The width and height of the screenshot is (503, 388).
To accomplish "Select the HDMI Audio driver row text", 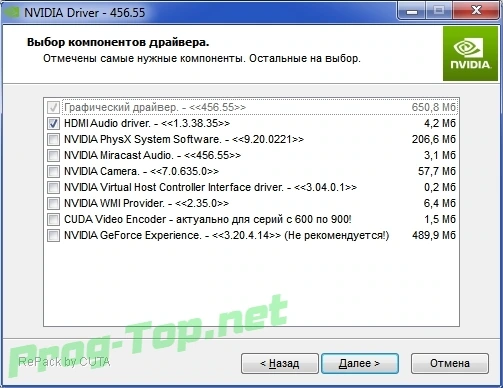I will pos(147,123).
